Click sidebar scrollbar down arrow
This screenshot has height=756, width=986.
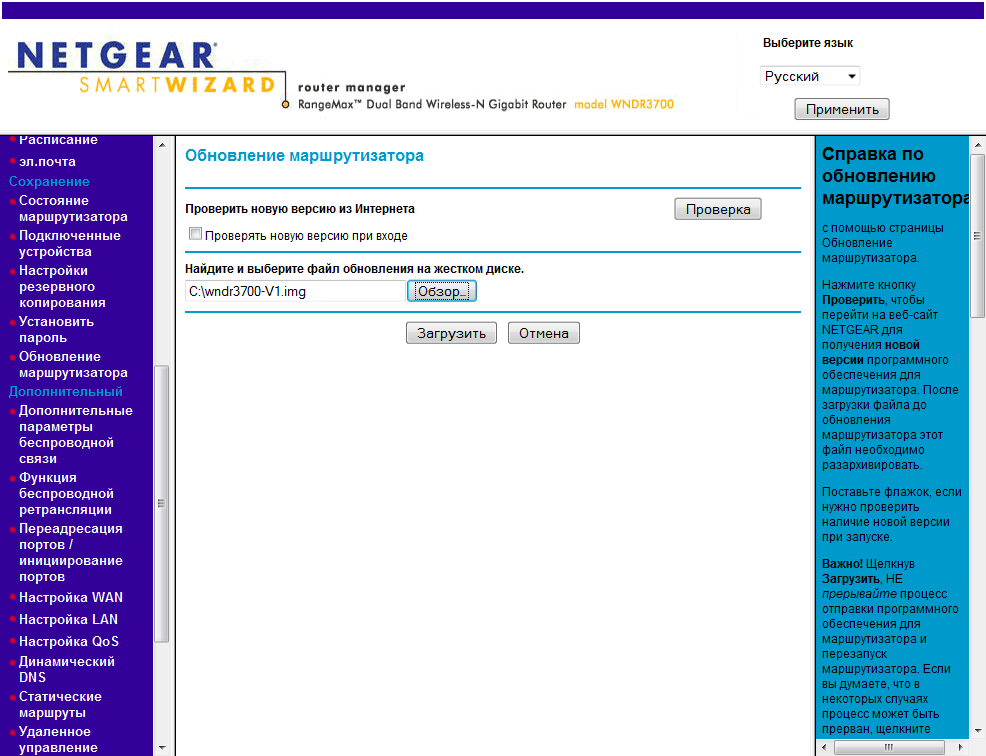point(162,748)
